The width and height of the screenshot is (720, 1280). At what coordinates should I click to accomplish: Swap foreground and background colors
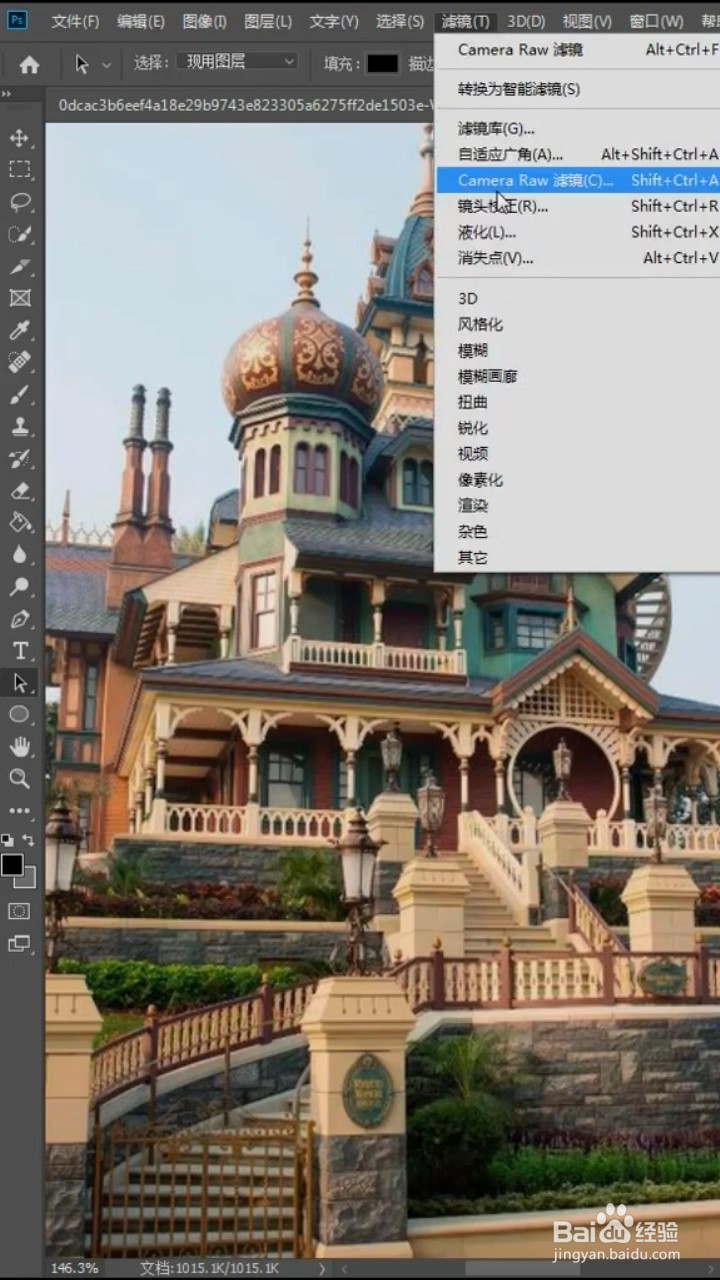pos(29,840)
